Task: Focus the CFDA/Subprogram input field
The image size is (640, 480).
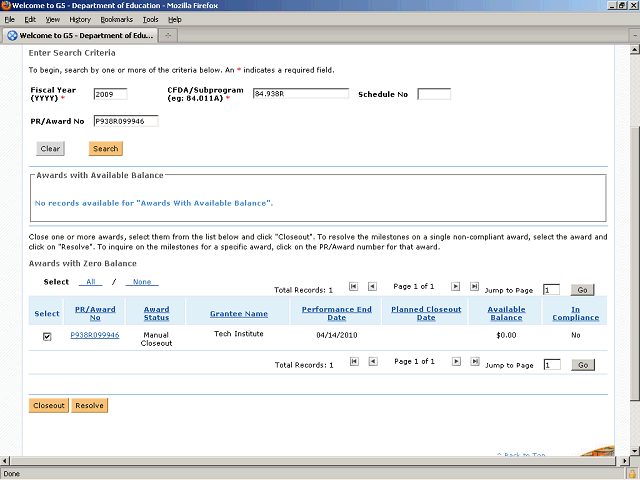Action: (301, 94)
